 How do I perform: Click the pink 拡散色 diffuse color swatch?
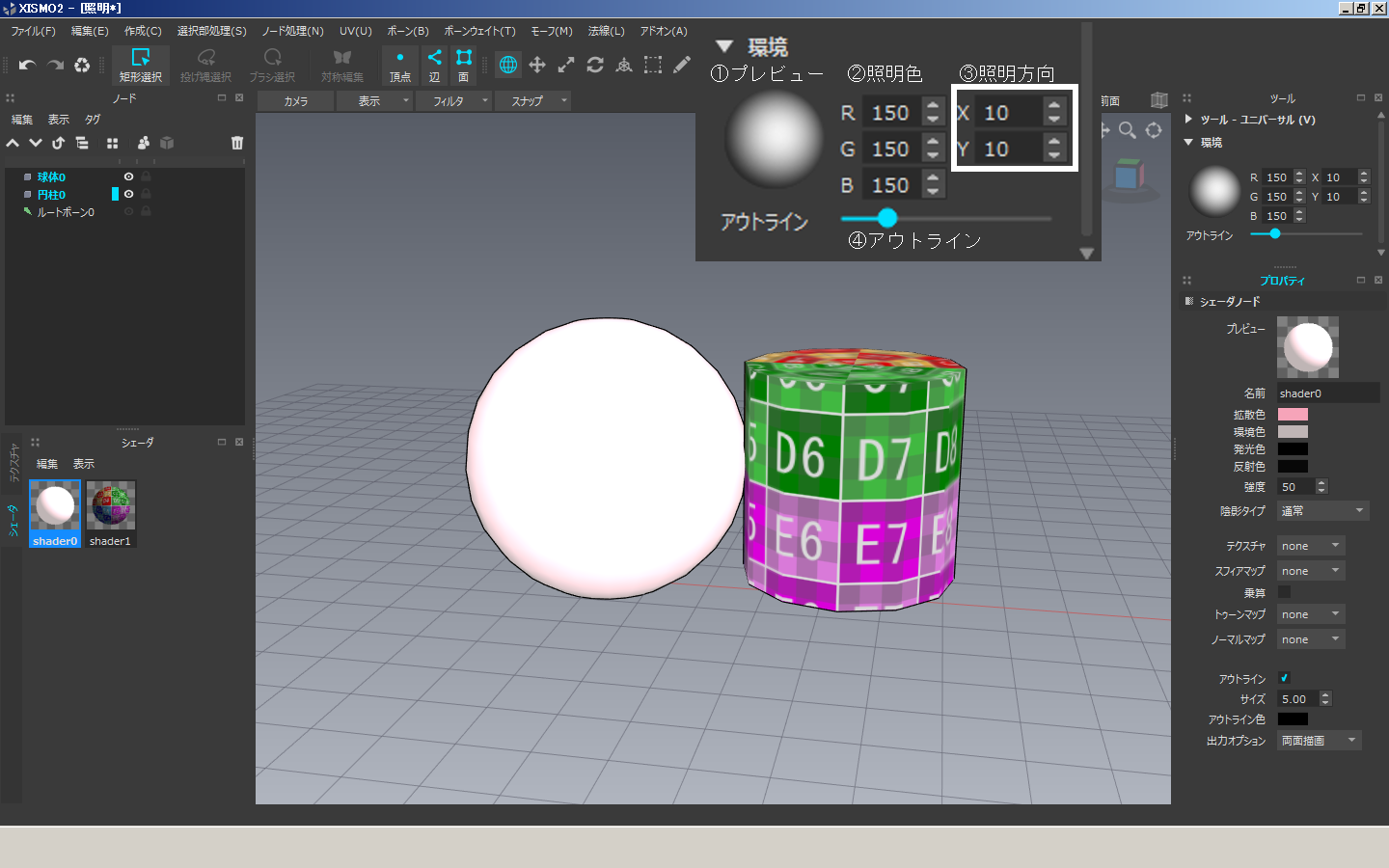1293,415
